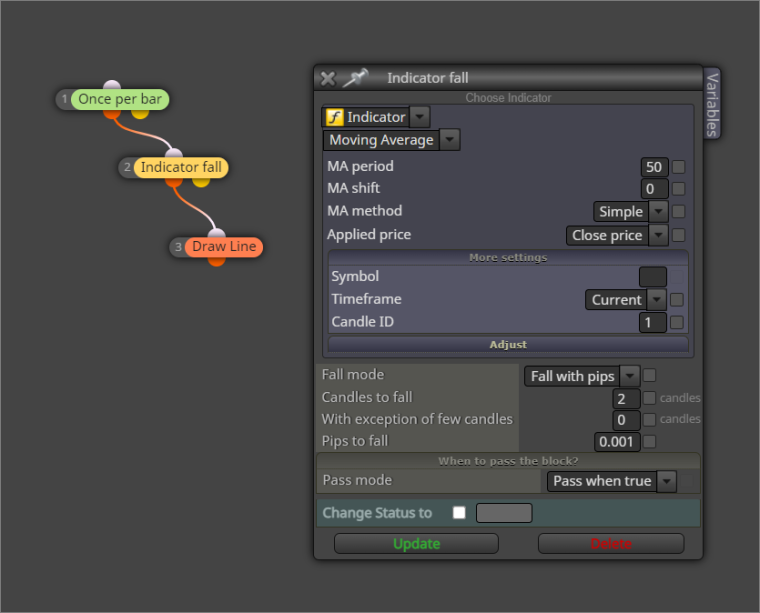Screen dimensions: 760x613
Task: Click the yellow output of Indicator fall block
Action: 201,182
